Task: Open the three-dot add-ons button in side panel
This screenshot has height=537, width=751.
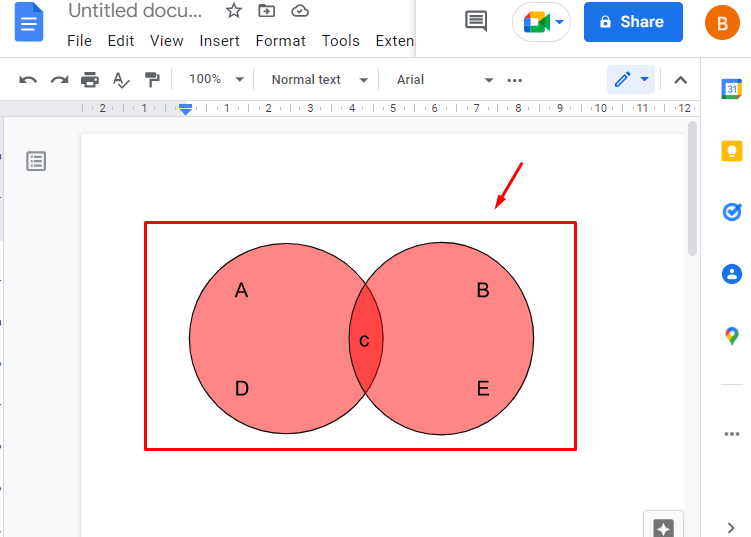Action: [731, 434]
